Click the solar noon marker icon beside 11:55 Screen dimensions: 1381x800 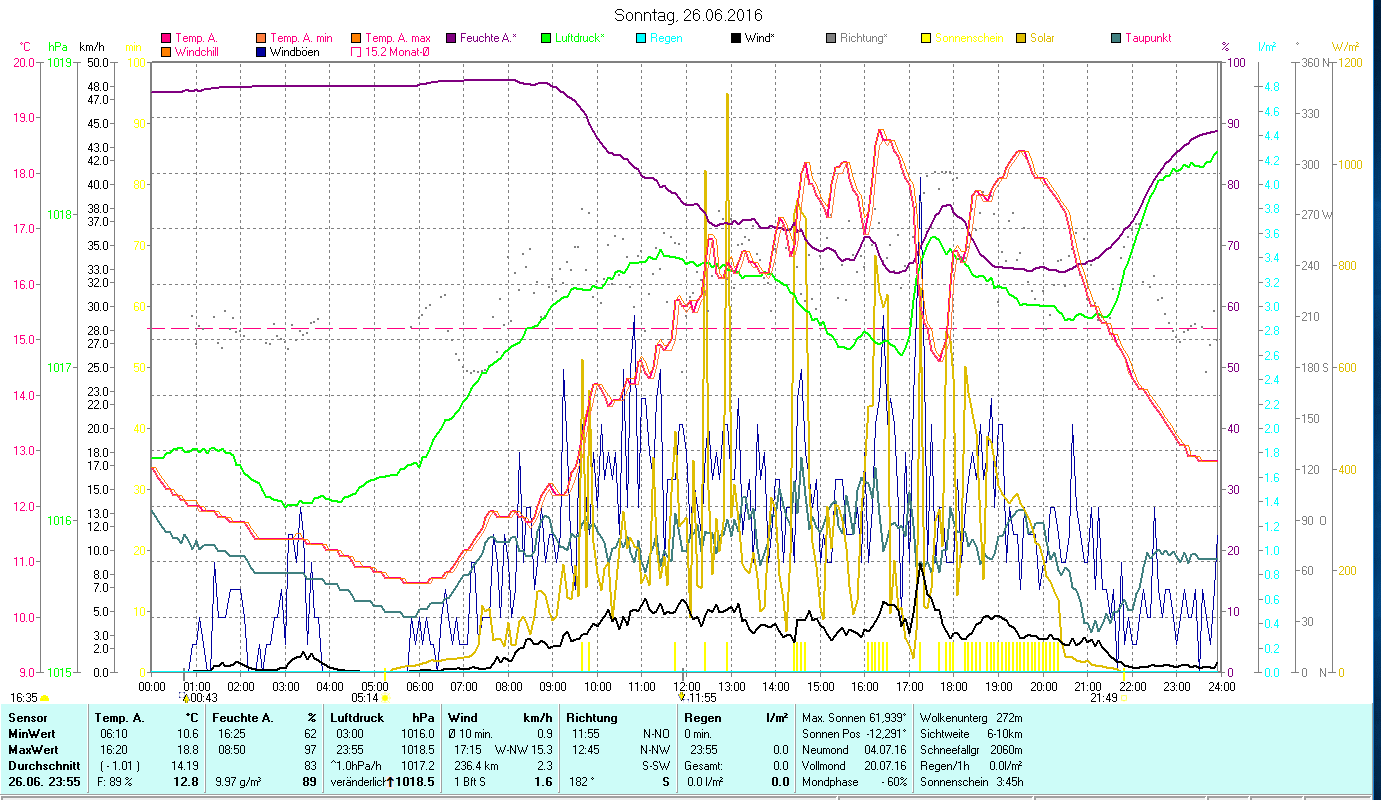(x=682, y=697)
